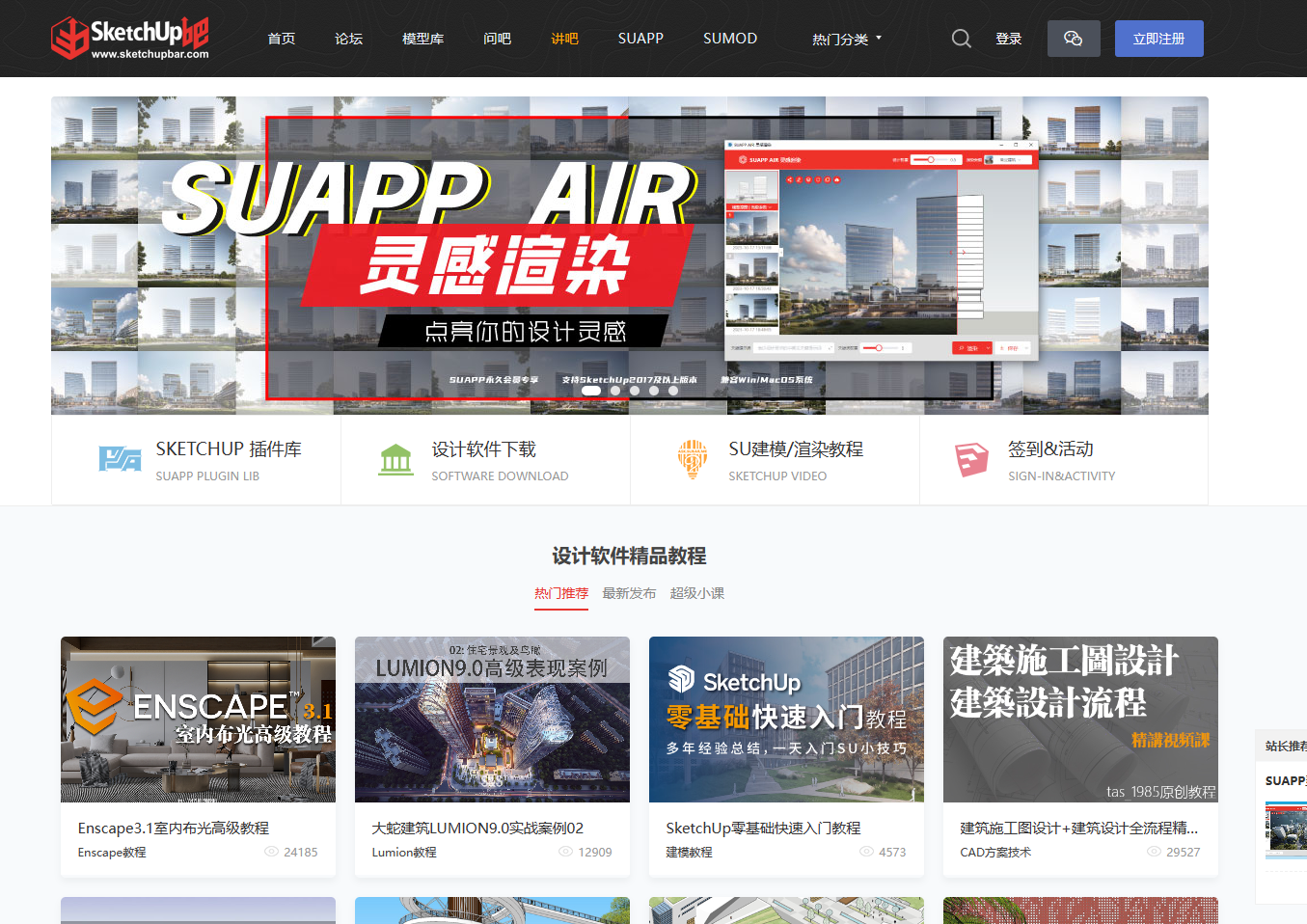Open SU建模/渲染教程 link
This screenshot has width=1307, height=924.
coord(796,449)
